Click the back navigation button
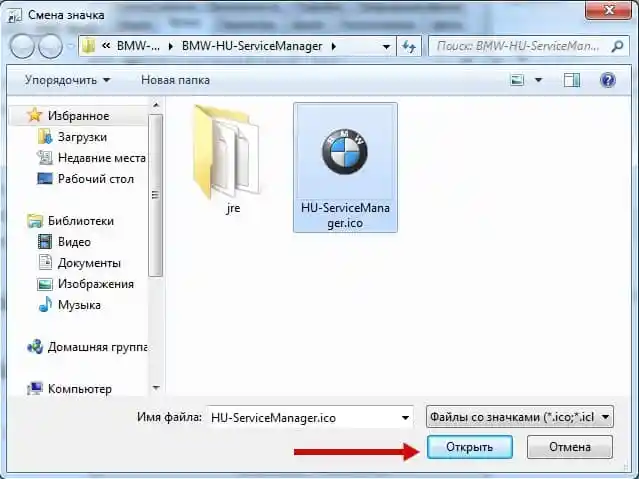Viewport: 639px width, 479px height. tap(22, 46)
